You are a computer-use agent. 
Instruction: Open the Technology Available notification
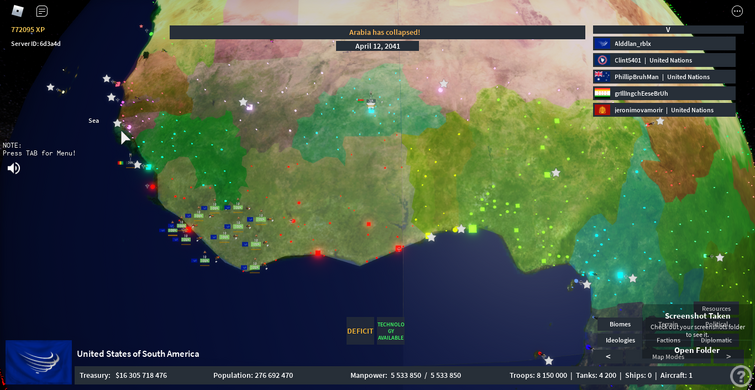point(391,331)
